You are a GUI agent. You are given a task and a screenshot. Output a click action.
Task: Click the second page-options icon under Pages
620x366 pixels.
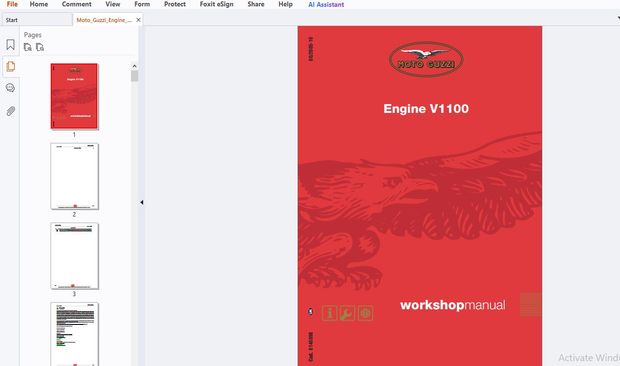pos(40,47)
